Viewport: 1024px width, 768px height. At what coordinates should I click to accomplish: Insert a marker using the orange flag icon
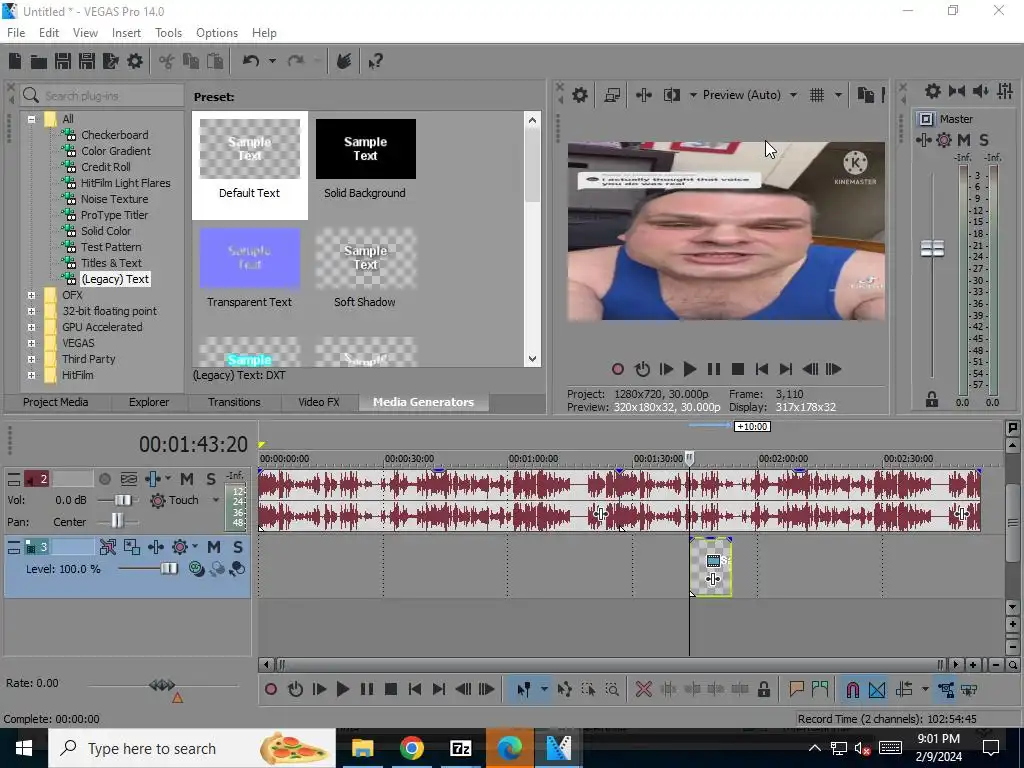click(x=796, y=689)
